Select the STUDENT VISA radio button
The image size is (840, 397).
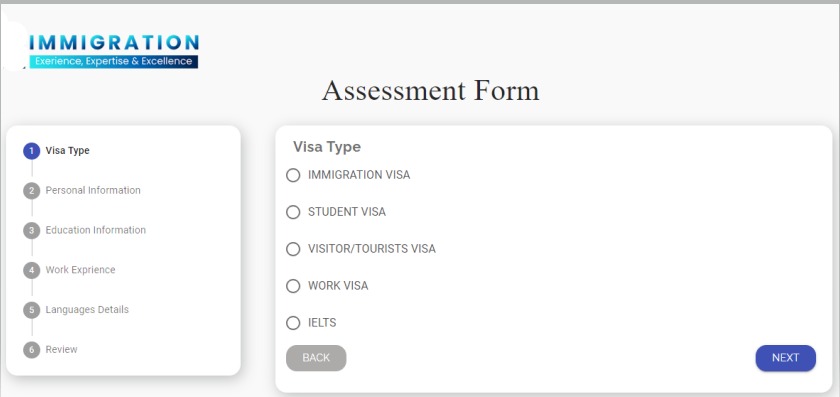[293, 212]
